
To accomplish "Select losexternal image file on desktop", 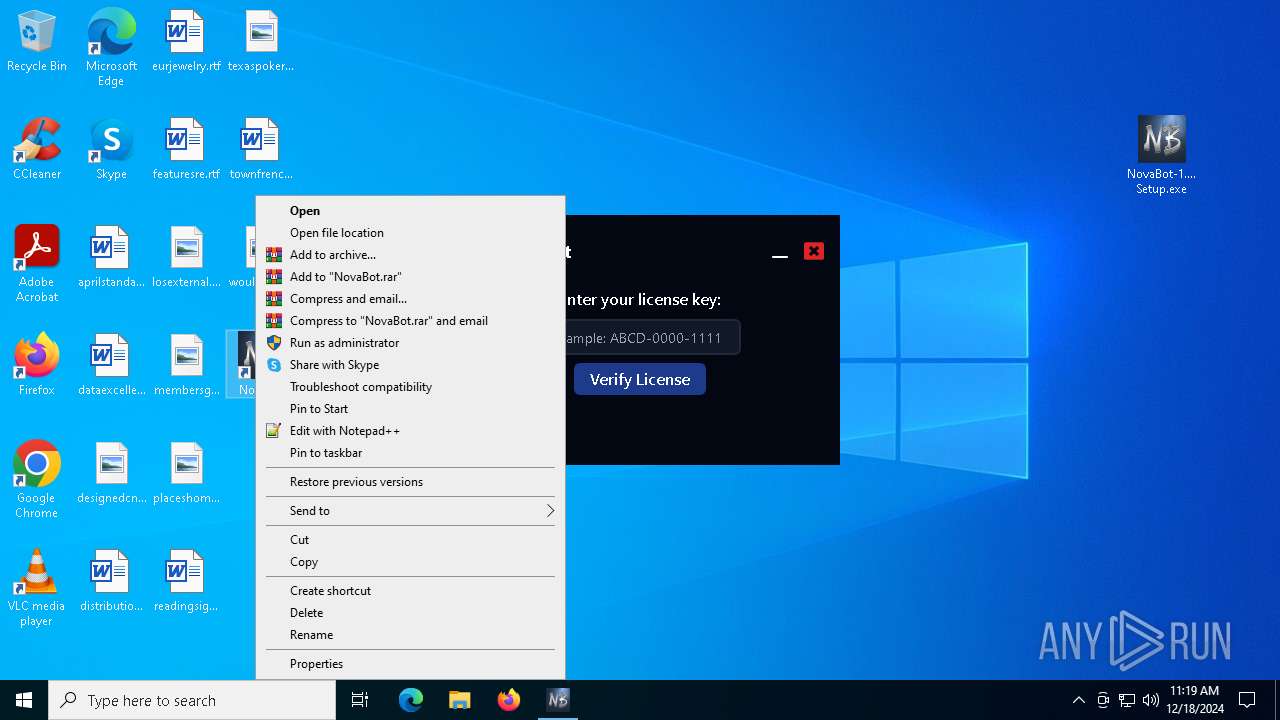I will click(186, 258).
